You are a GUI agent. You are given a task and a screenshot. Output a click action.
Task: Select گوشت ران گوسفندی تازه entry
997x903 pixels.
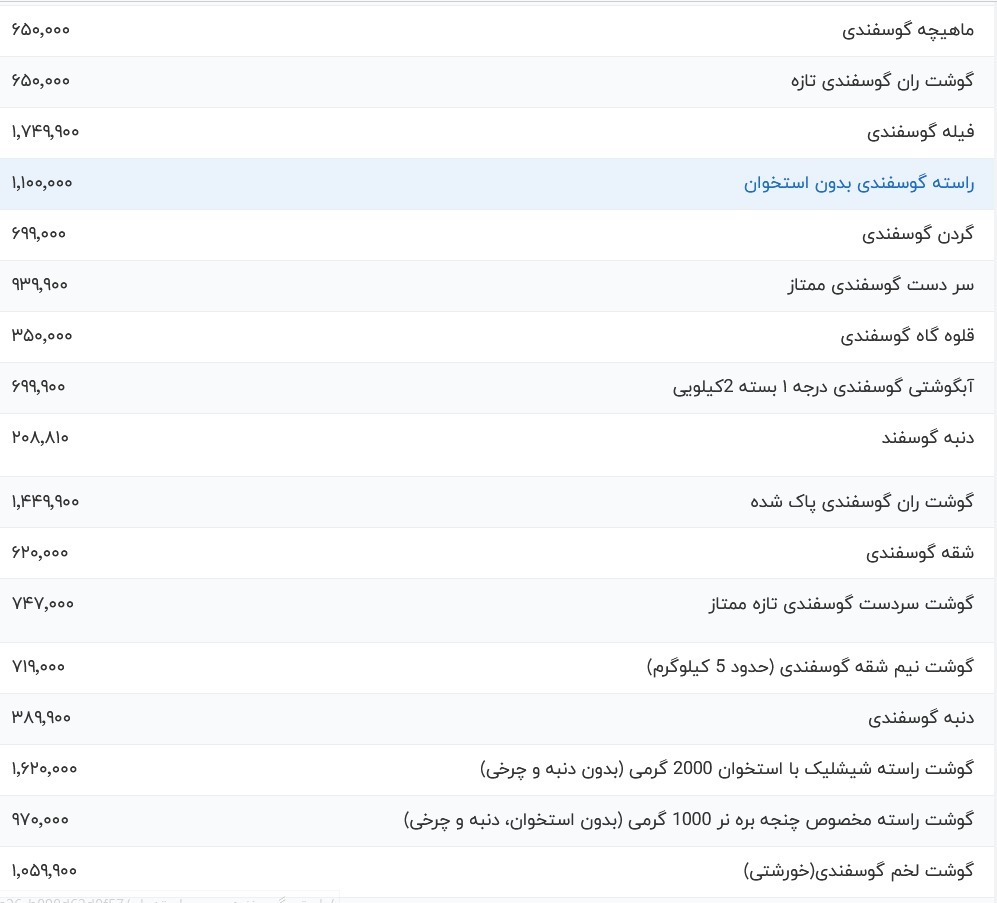coord(500,80)
